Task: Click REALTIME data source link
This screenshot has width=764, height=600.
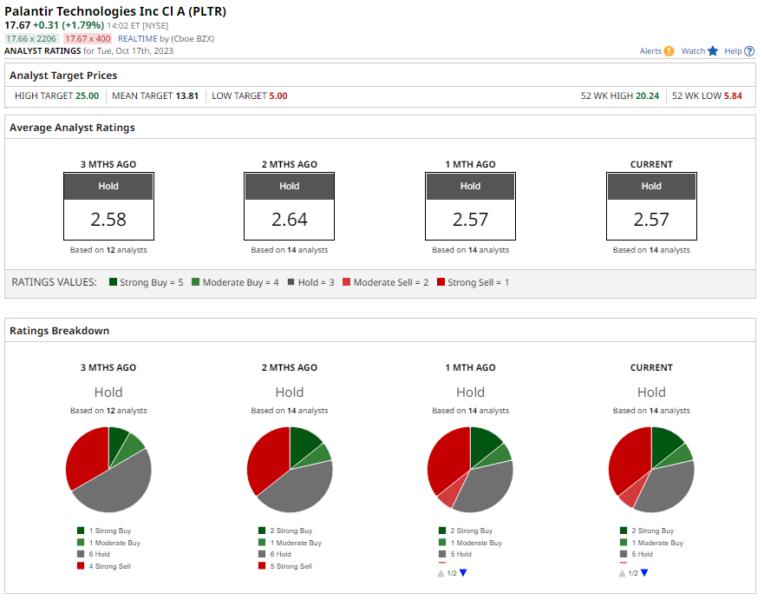Action: tap(138, 39)
